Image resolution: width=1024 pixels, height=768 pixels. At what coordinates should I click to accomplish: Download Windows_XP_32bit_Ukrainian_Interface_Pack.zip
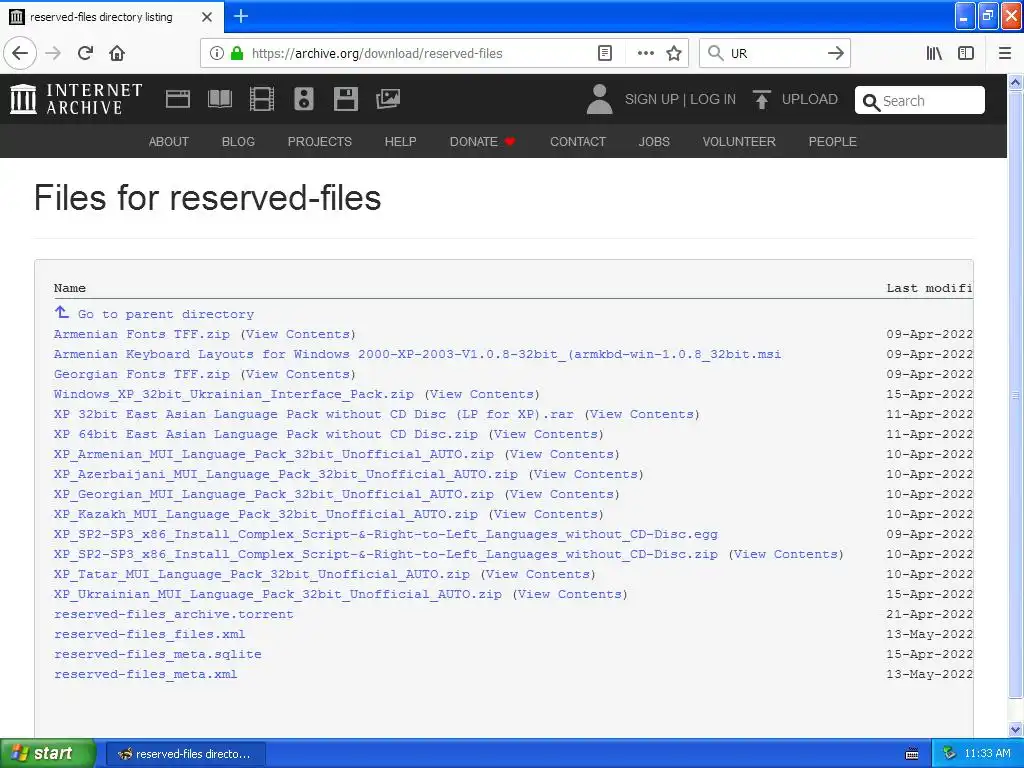click(234, 394)
